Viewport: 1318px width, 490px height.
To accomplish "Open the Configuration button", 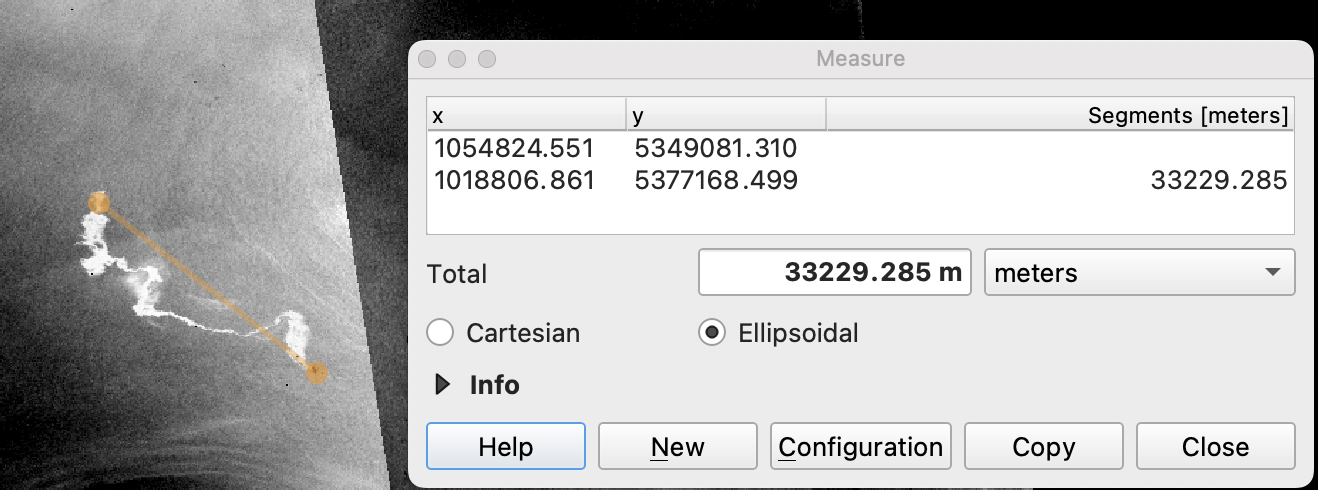I will coord(860,446).
